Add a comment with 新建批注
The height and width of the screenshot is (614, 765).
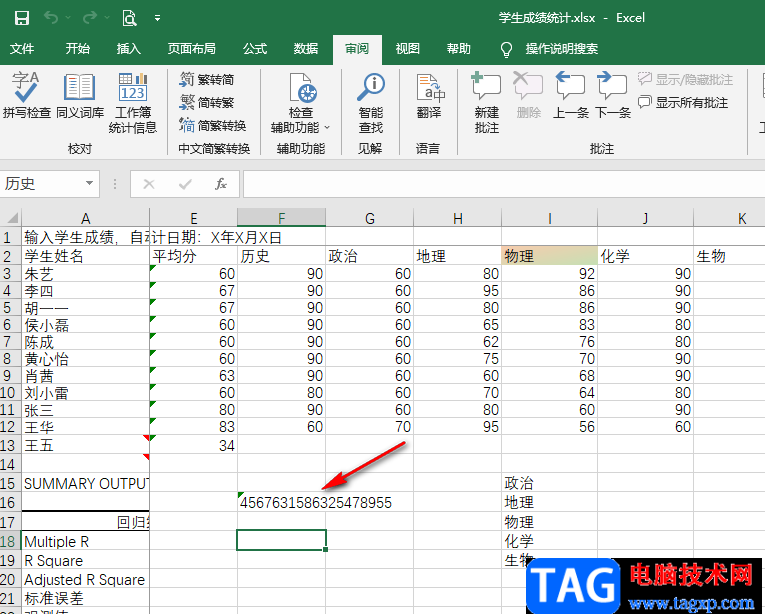click(486, 103)
